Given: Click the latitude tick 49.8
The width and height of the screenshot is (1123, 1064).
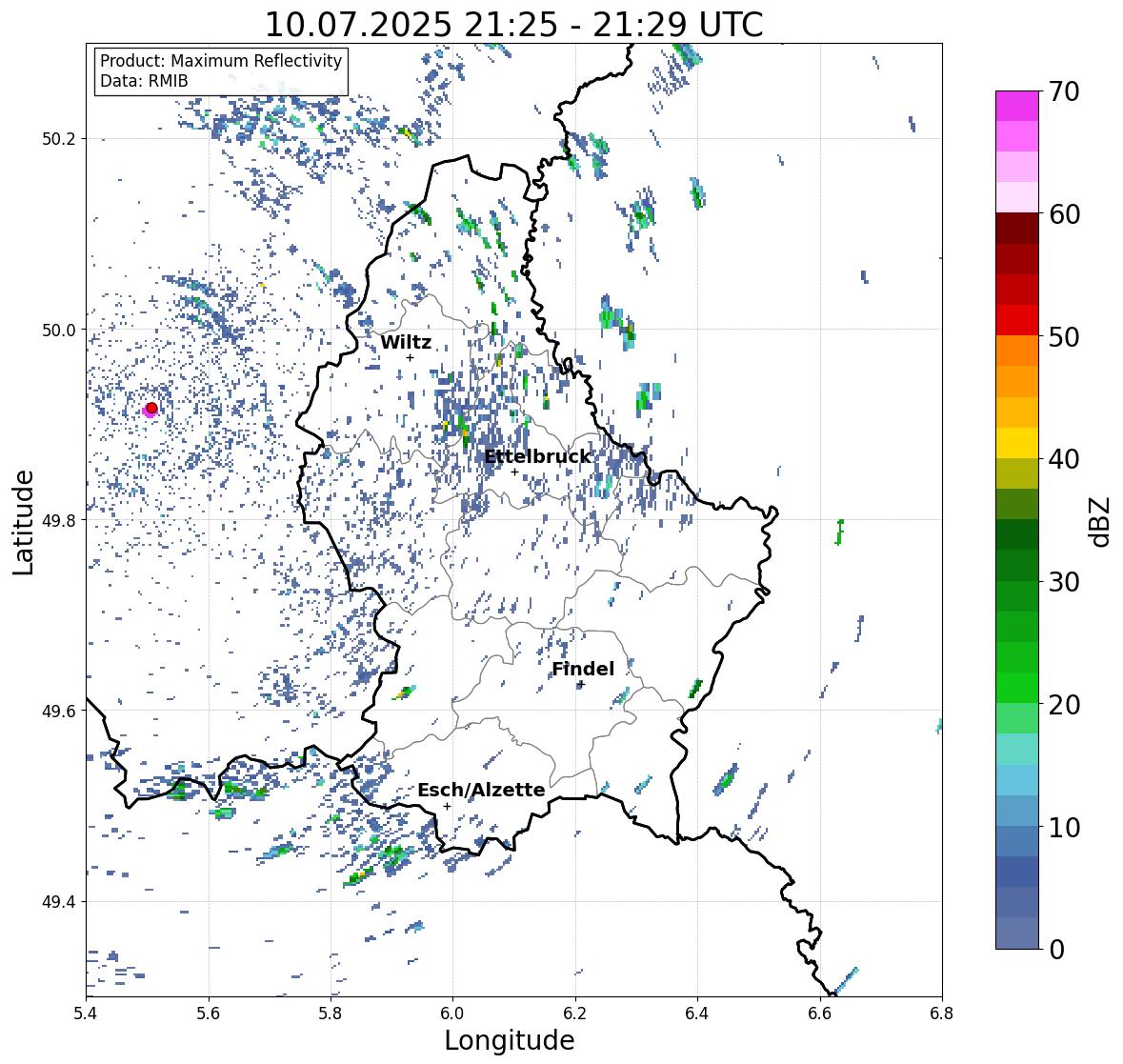Looking at the screenshot, I should click(59, 520).
